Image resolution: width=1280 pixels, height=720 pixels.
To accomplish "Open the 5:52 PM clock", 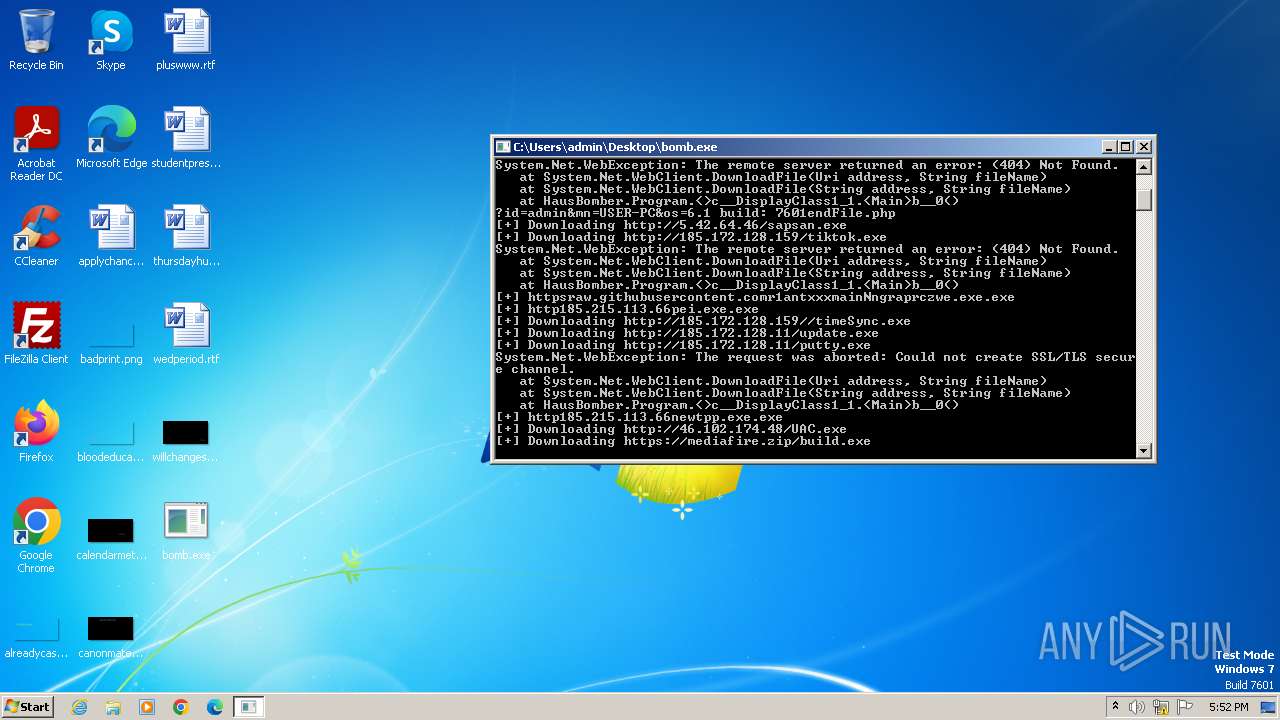I will pyautogui.click(x=1228, y=707).
